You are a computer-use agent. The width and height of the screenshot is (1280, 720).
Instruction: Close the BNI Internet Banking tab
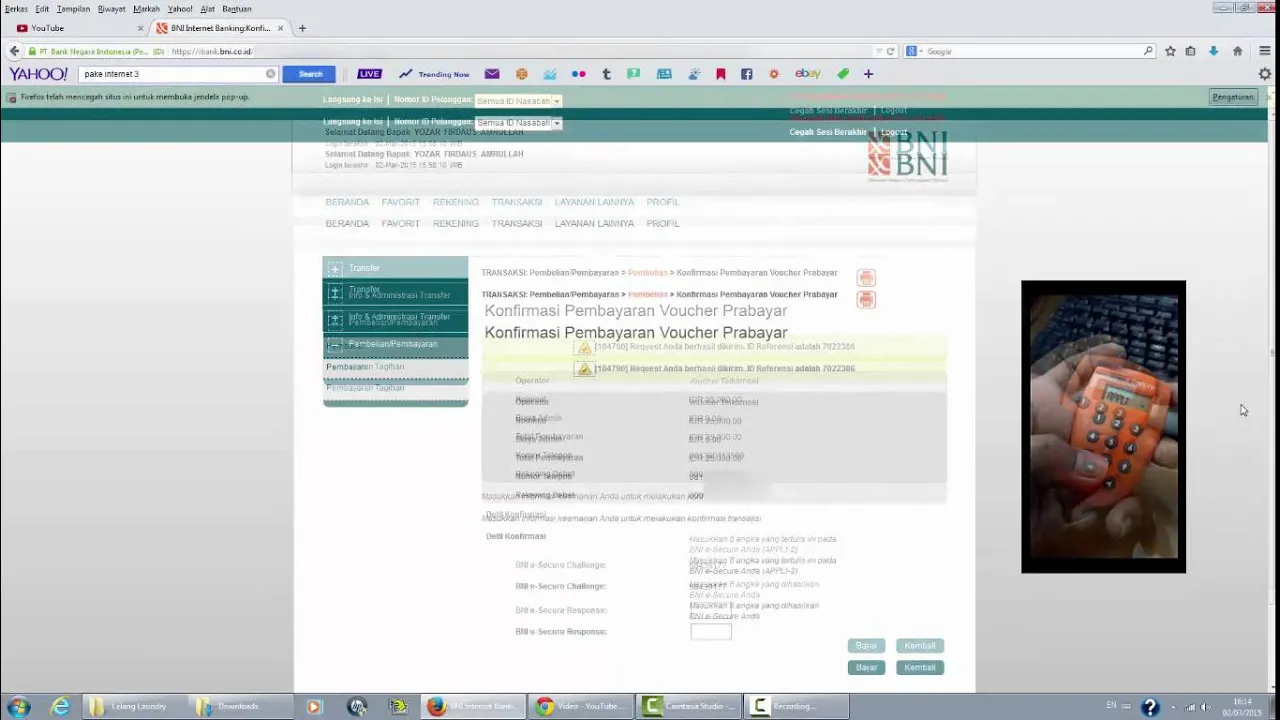pos(281,28)
